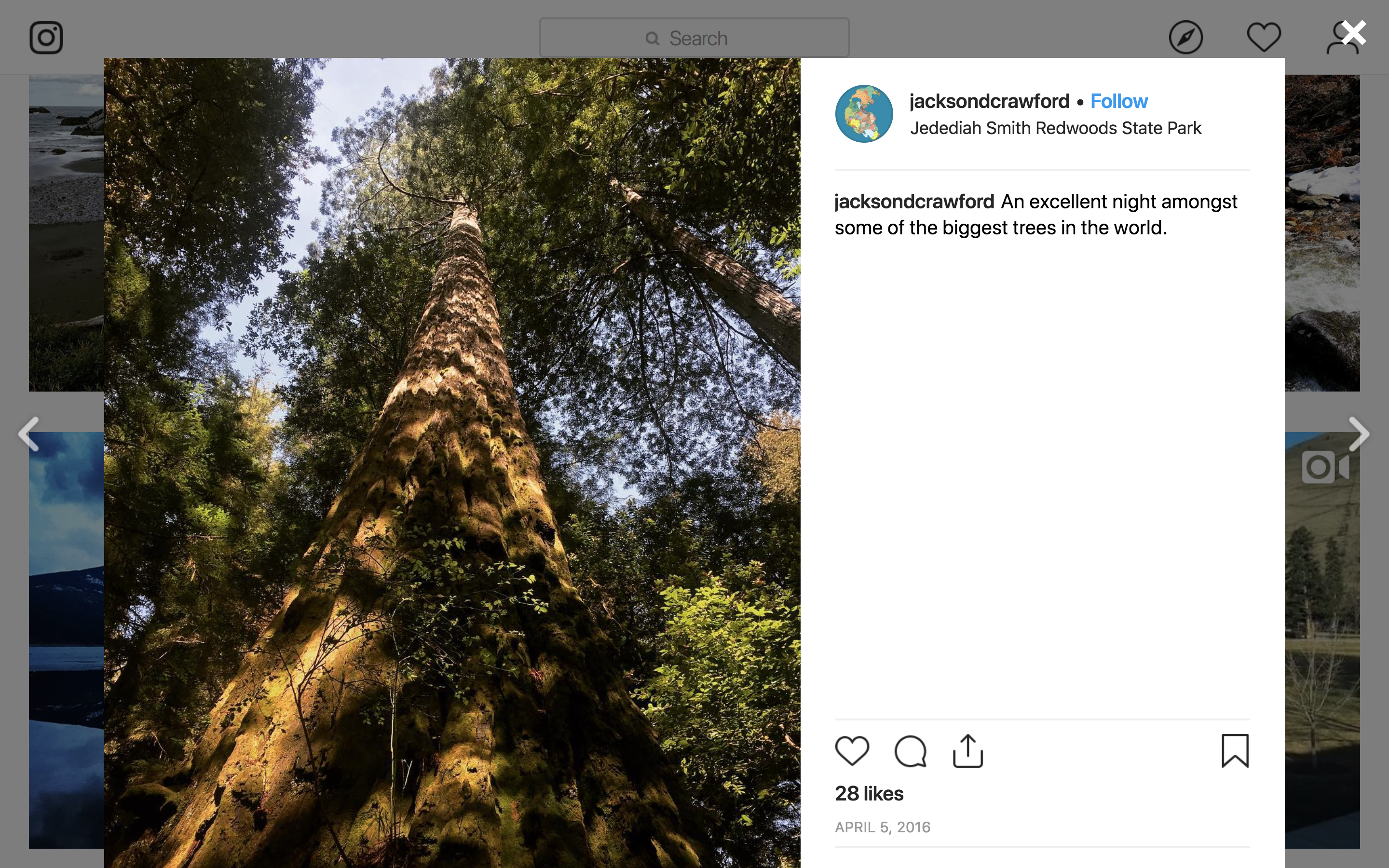View the 28 likes list

coord(869,793)
